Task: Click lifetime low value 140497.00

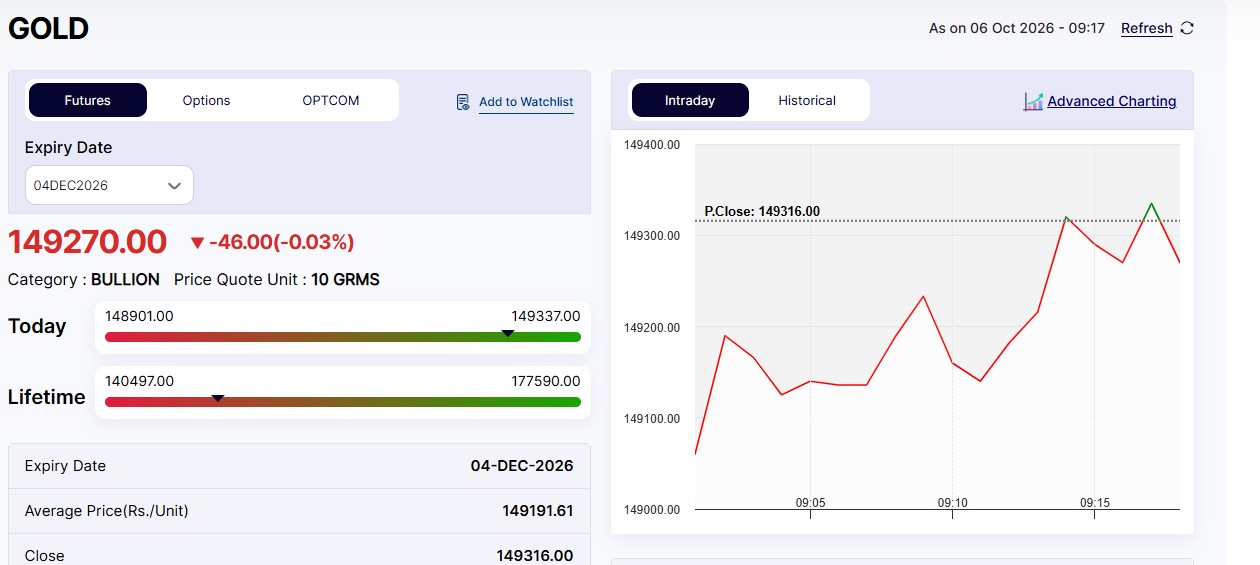Action: [x=139, y=381]
